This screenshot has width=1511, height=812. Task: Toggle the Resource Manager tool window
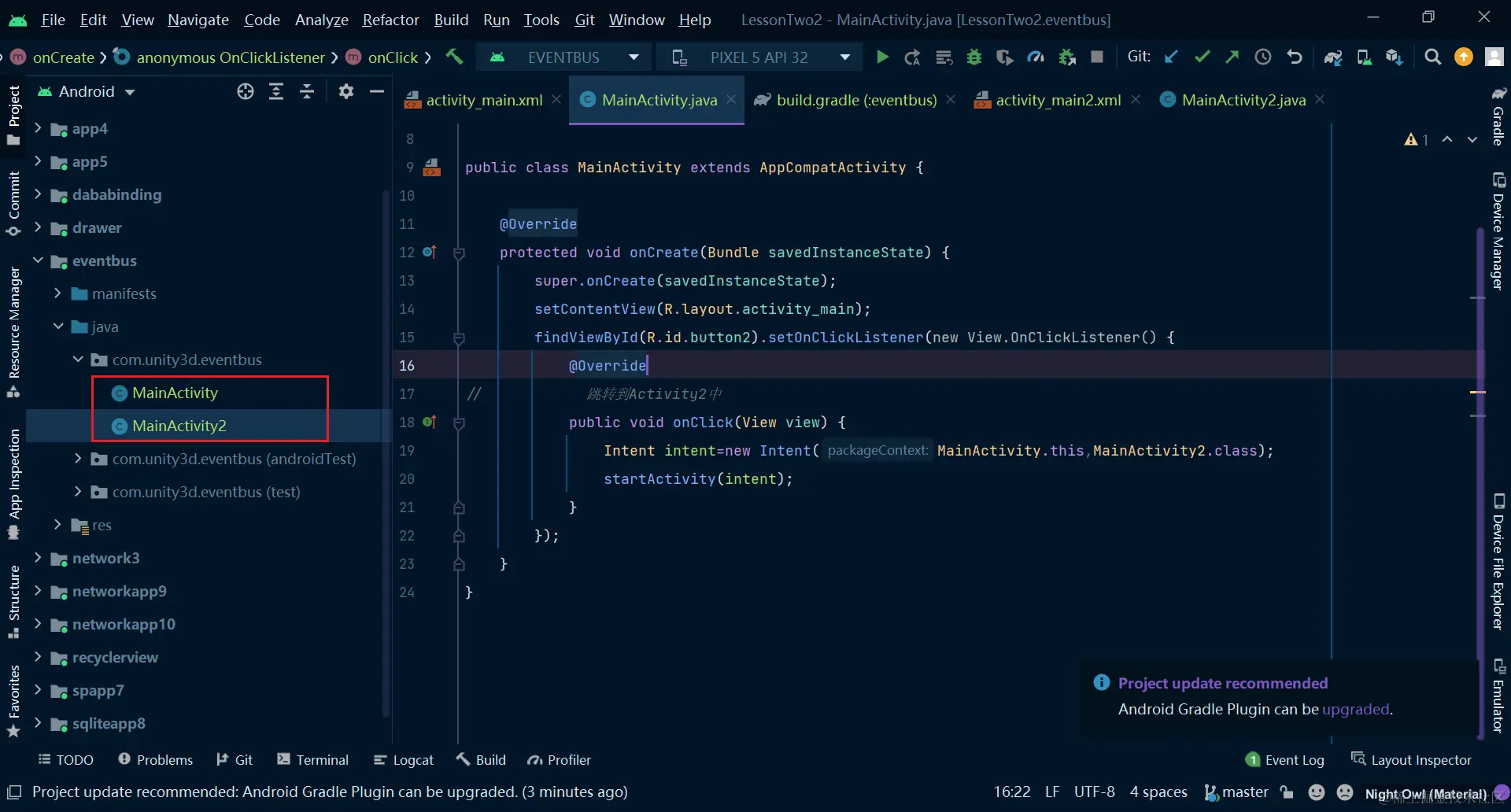point(13,332)
